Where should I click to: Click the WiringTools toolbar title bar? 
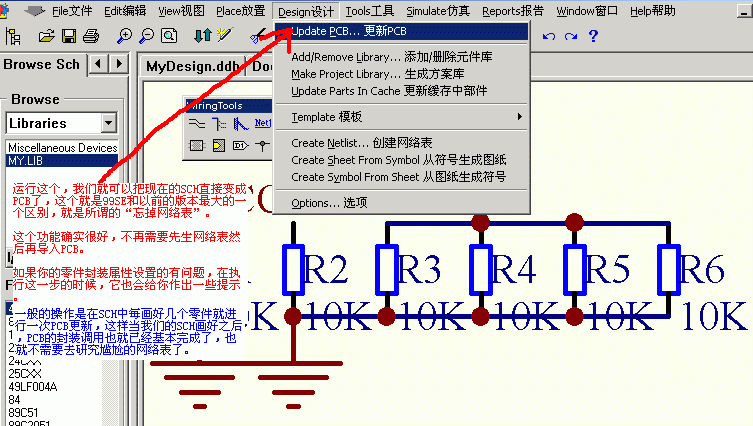pos(229,105)
